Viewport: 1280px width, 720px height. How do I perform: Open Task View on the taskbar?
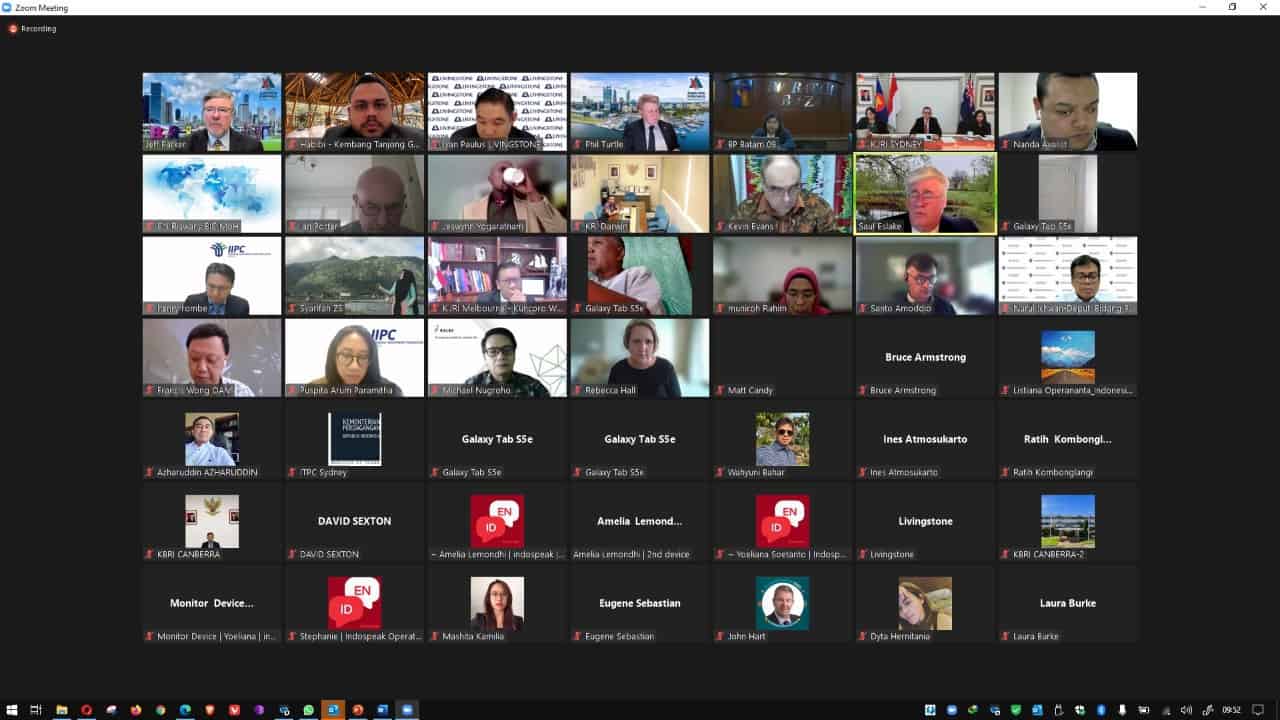(36, 710)
